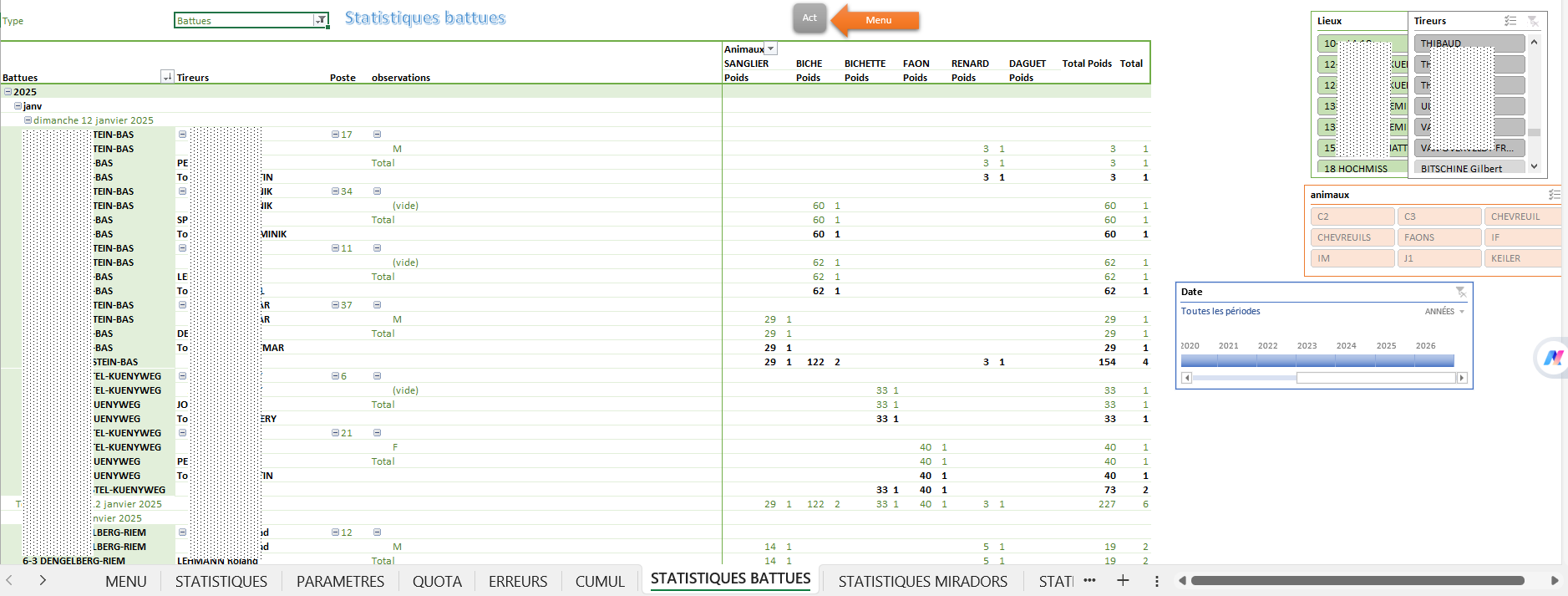Open the Type filter dropdown showing Battues
The width and height of the screenshot is (1568, 596).
pyautogui.click(x=320, y=20)
